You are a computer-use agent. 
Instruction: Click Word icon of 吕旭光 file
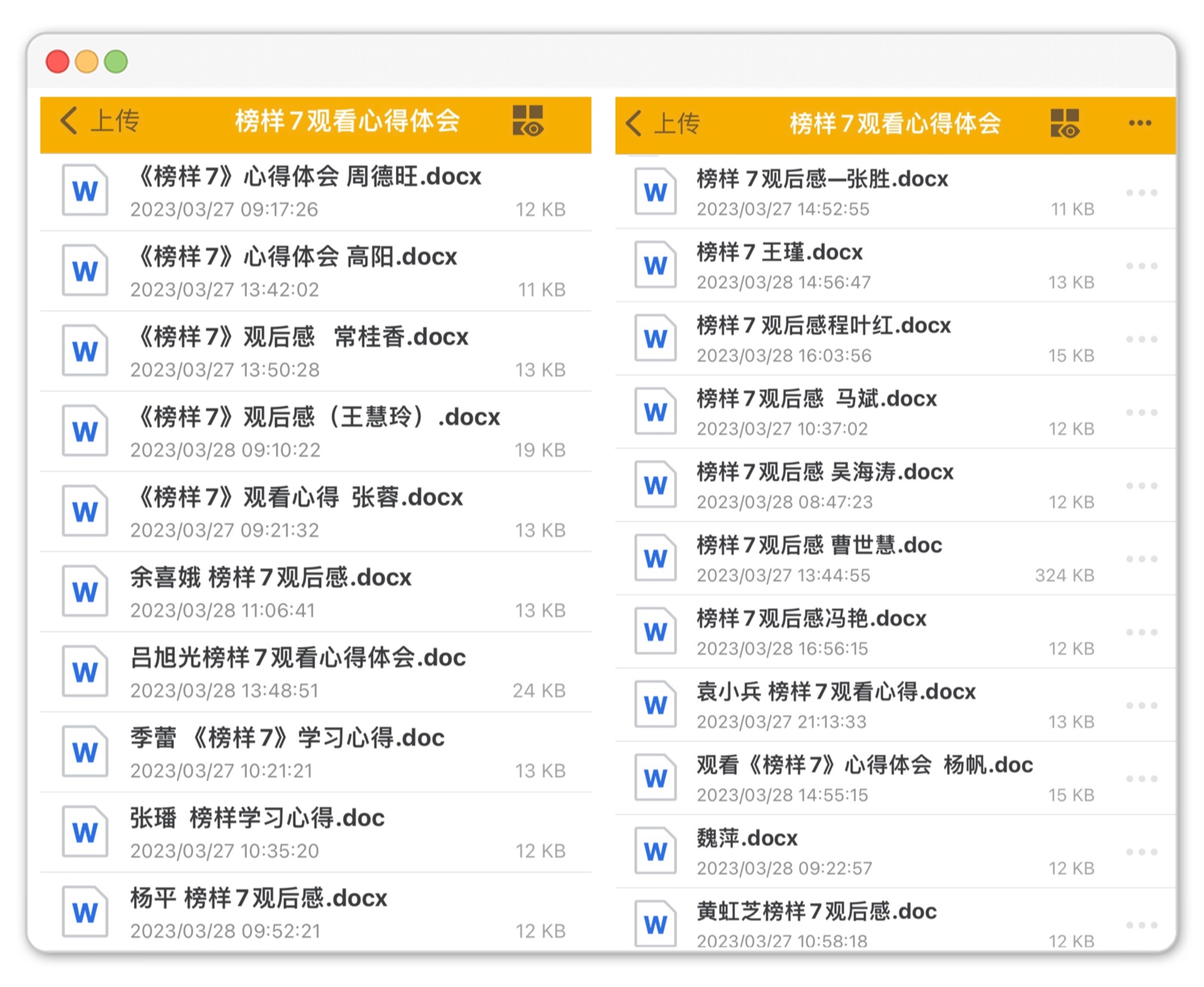[x=85, y=672]
